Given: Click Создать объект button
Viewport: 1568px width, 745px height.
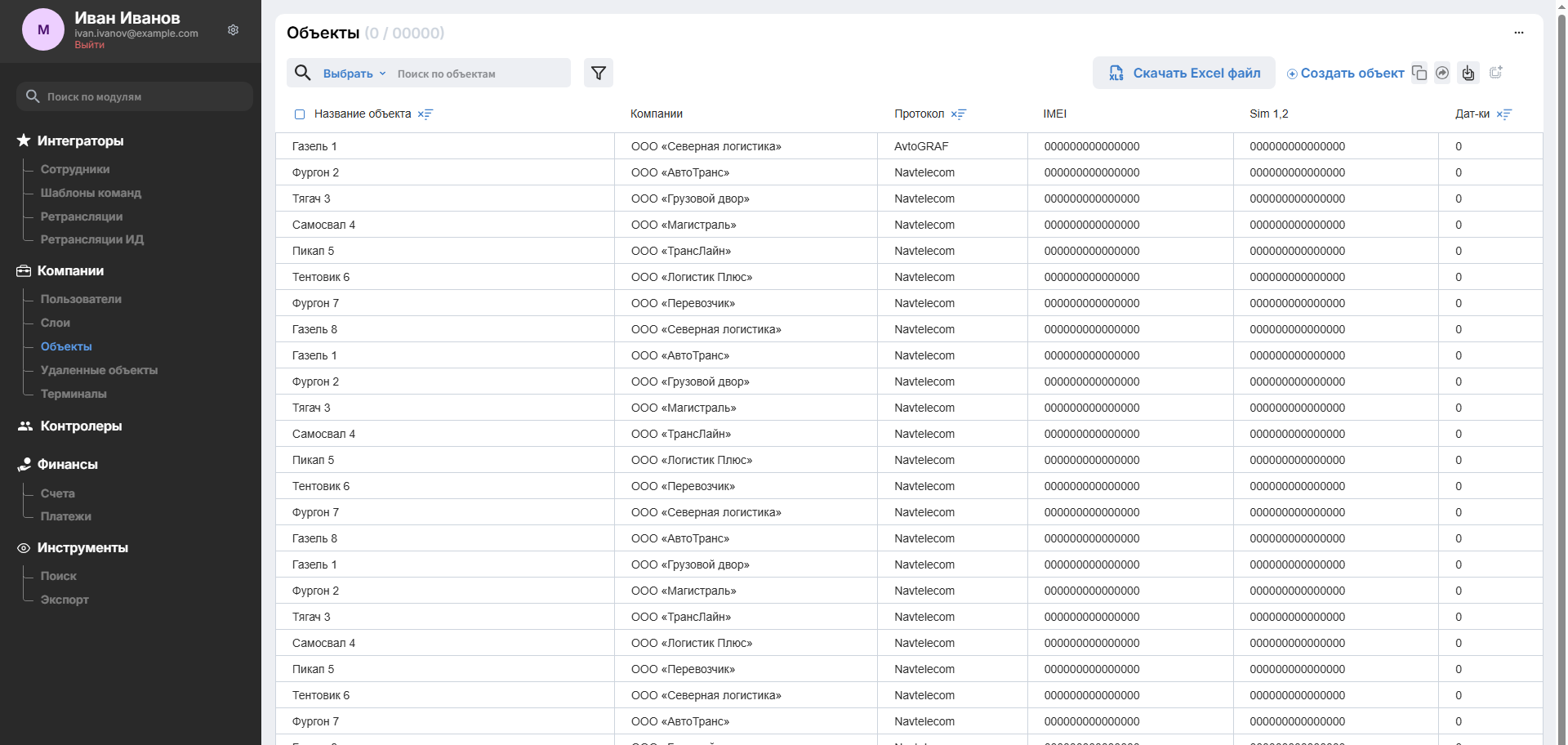Looking at the screenshot, I should tap(1345, 73).
